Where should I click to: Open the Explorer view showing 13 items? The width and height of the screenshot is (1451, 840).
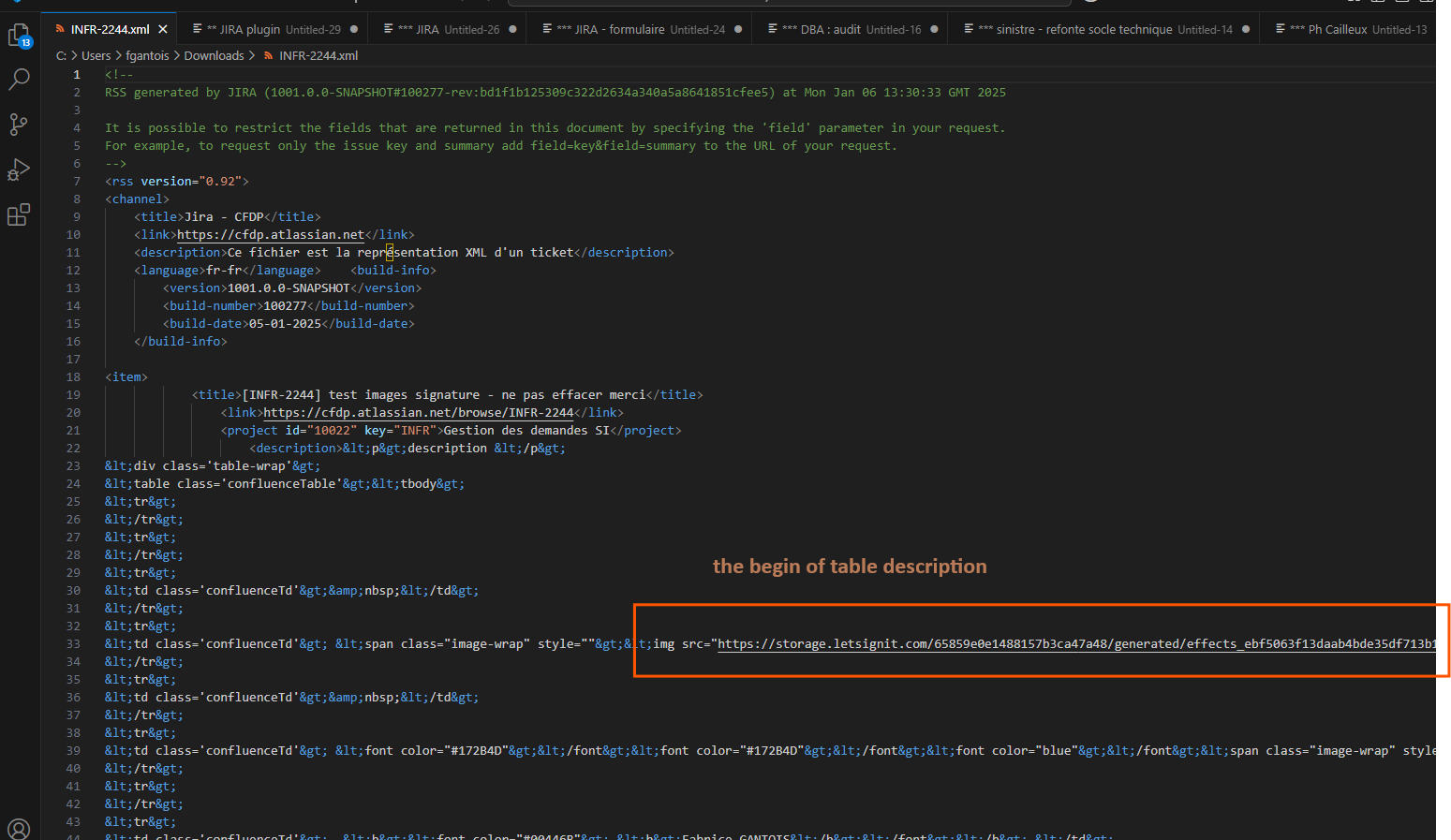(19, 35)
